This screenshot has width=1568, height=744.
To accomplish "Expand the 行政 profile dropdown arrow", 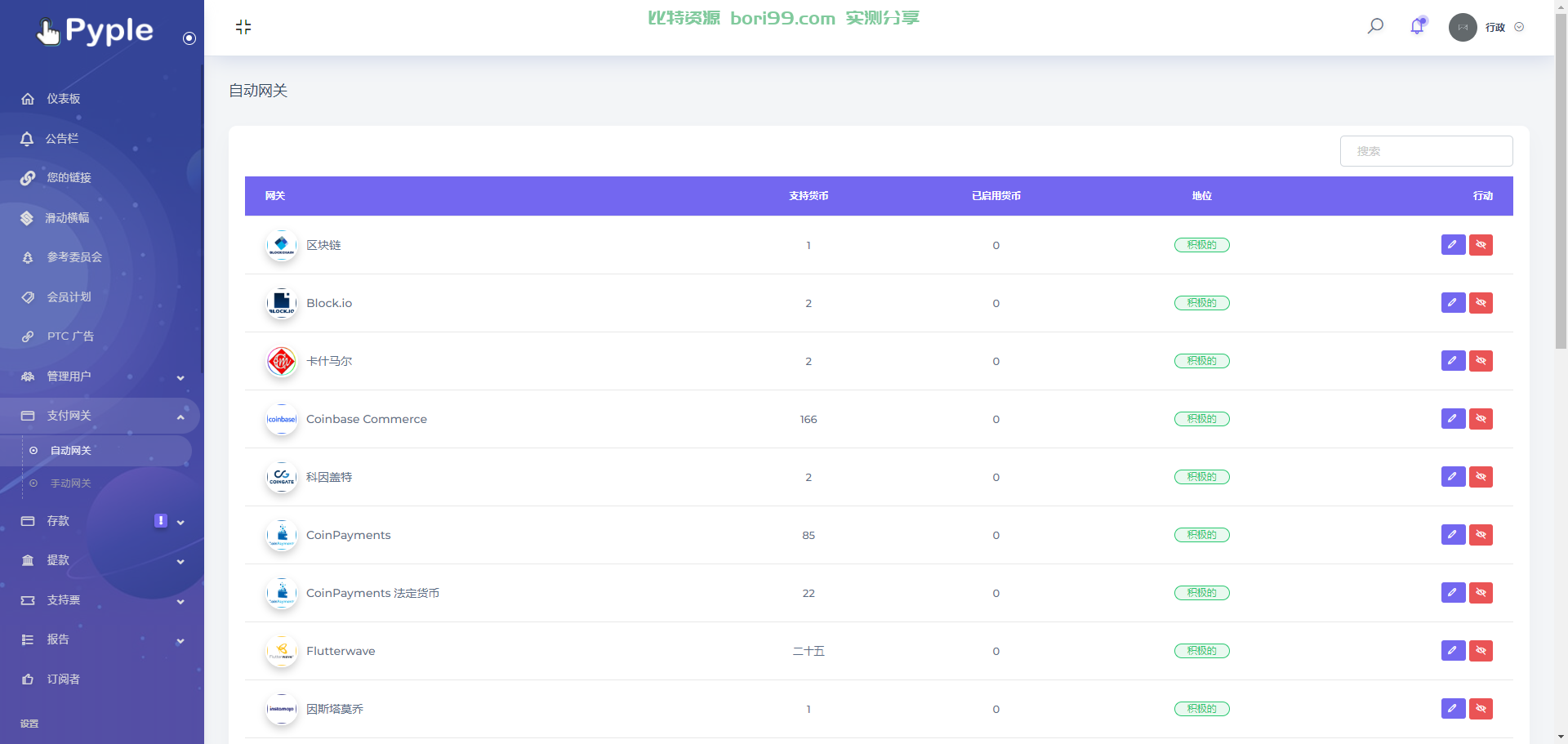I will click(1519, 27).
